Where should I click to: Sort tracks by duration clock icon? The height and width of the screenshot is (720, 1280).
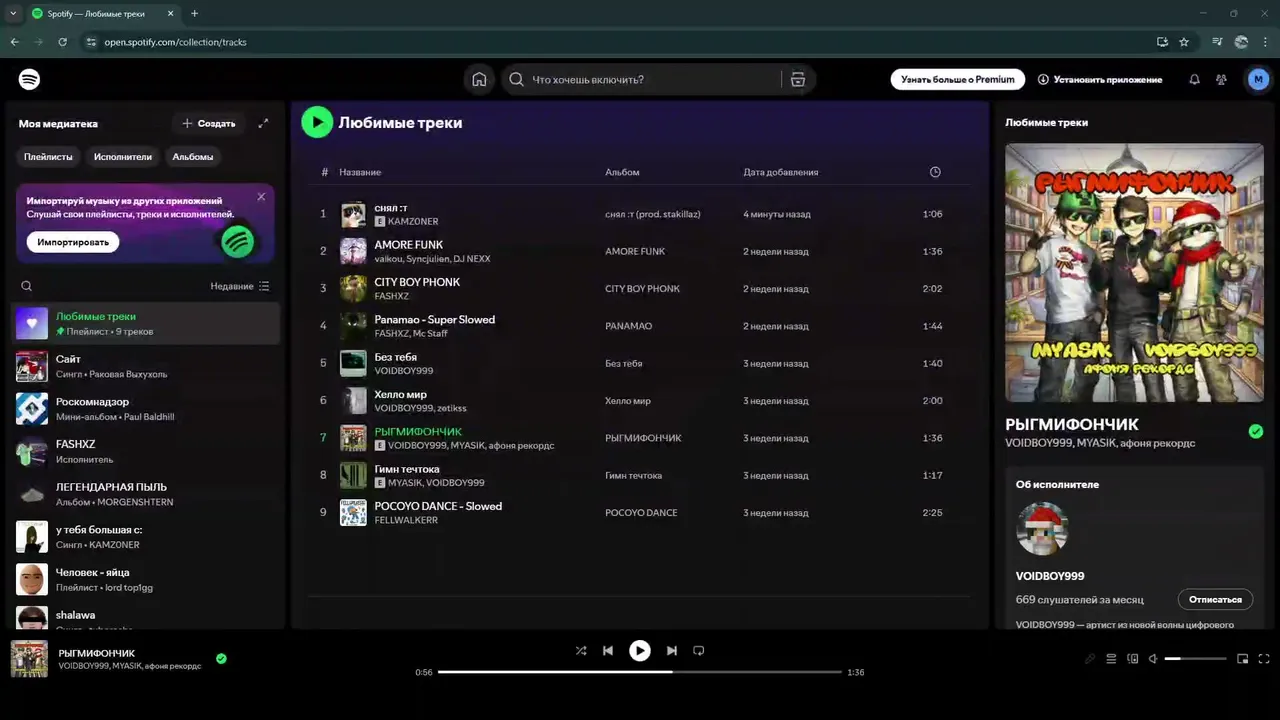(935, 172)
